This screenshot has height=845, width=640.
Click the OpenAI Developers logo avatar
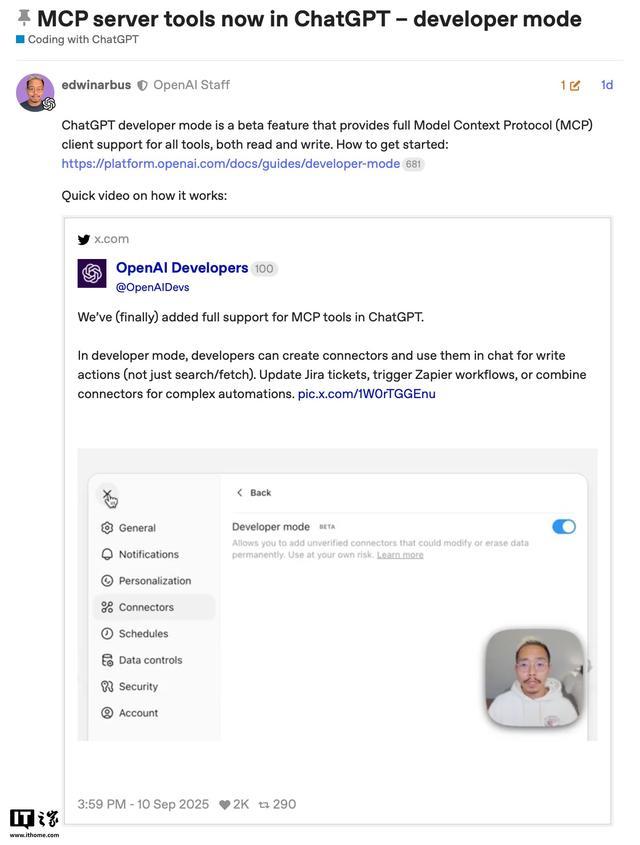92,274
